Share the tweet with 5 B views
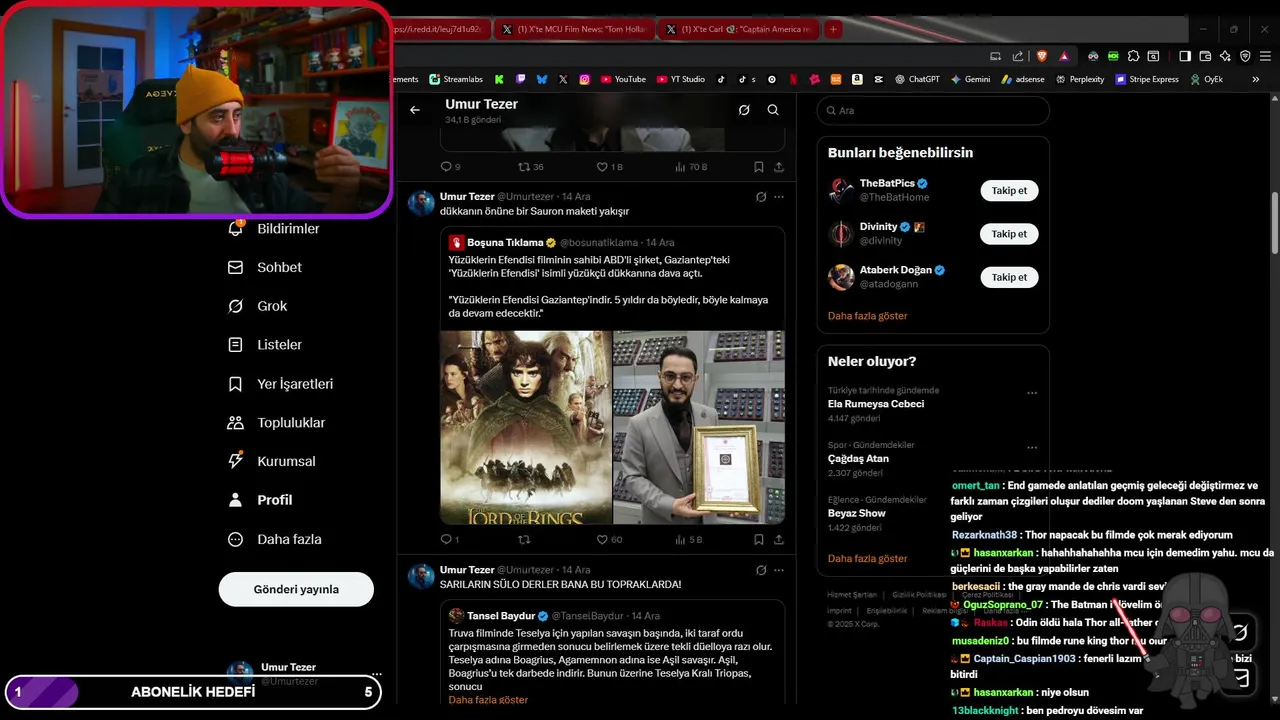Screen dimensions: 1280x720 (779, 539)
